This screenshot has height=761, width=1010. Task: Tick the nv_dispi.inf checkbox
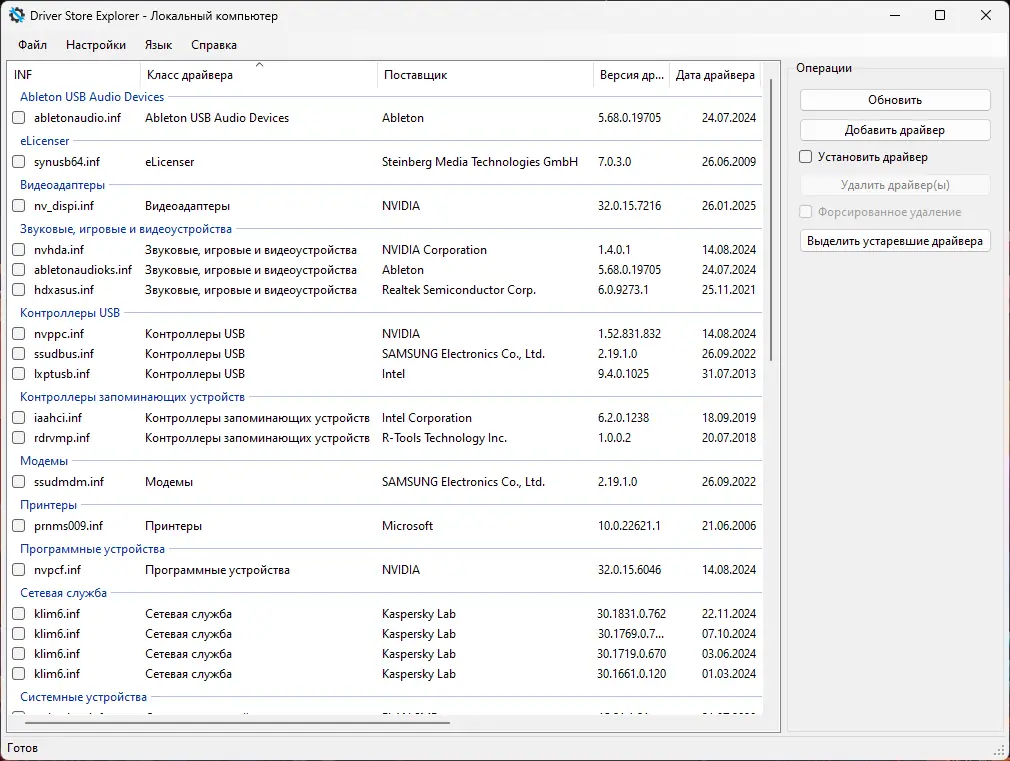tap(19, 206)
